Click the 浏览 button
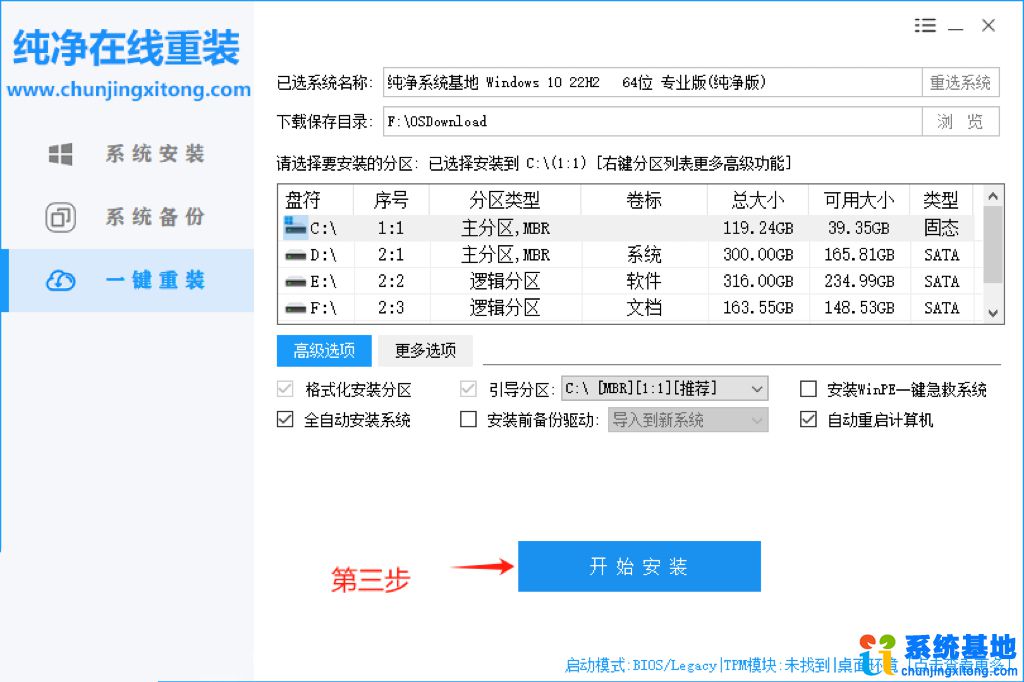This screenshot has width=1024, height=682. click(960, 122)
